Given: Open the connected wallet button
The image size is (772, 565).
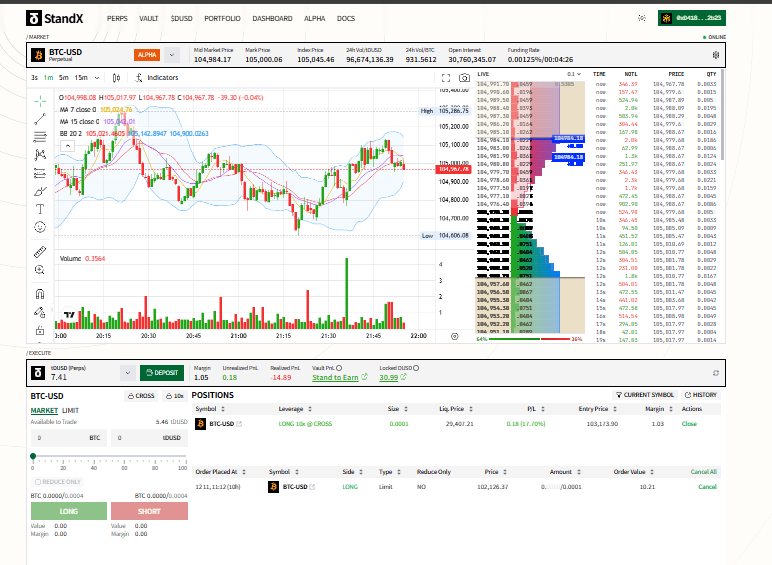Looking at the screenshot, I should (692, 18).
